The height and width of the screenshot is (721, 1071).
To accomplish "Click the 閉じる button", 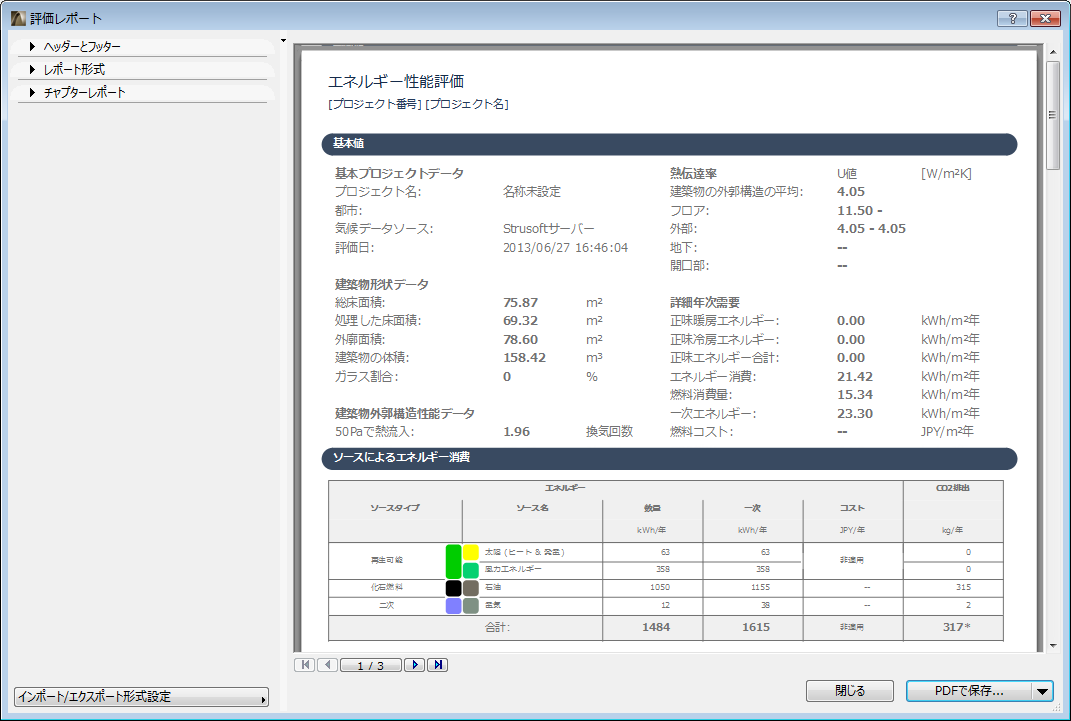I will point(850,691).
